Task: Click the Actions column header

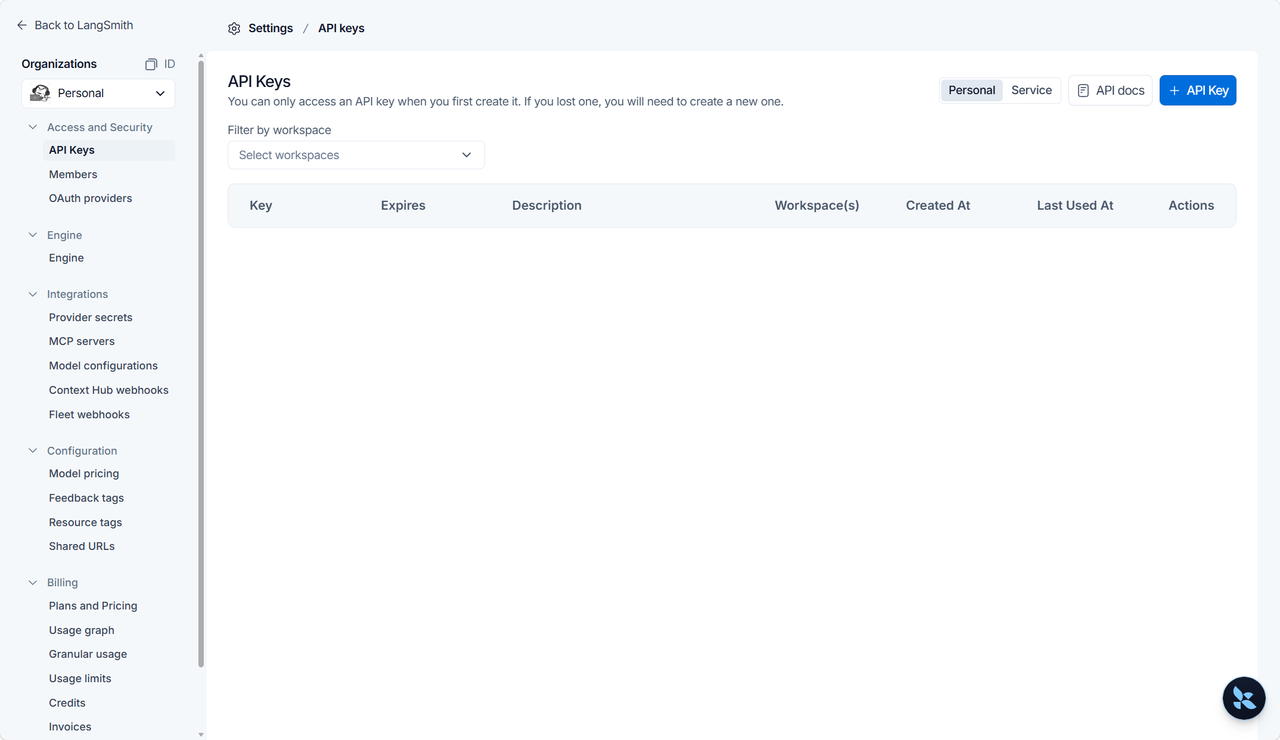Action: [x=1191, y=205]
